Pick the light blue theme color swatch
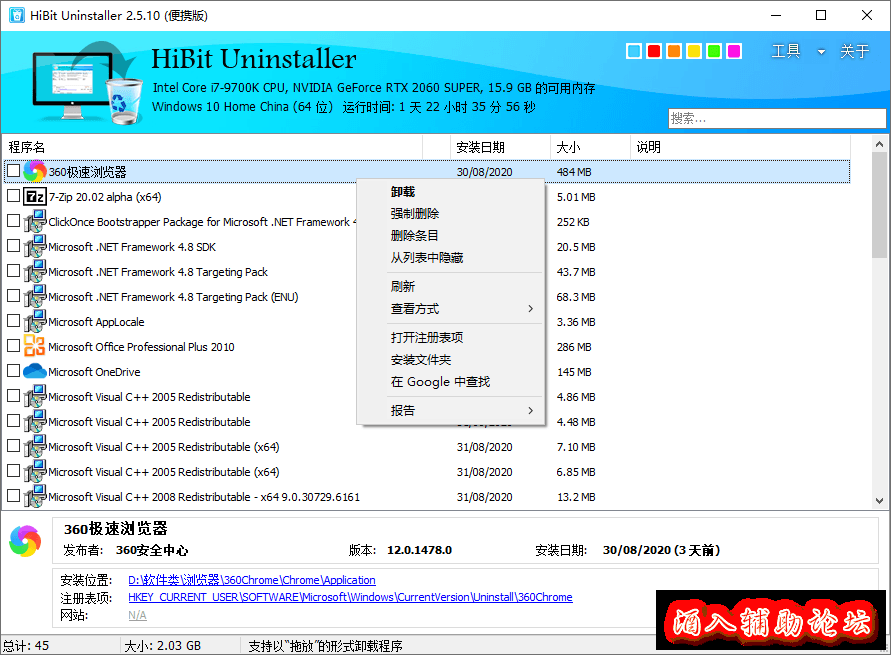This screenshot has width=891, height=655. coord(634,51)
